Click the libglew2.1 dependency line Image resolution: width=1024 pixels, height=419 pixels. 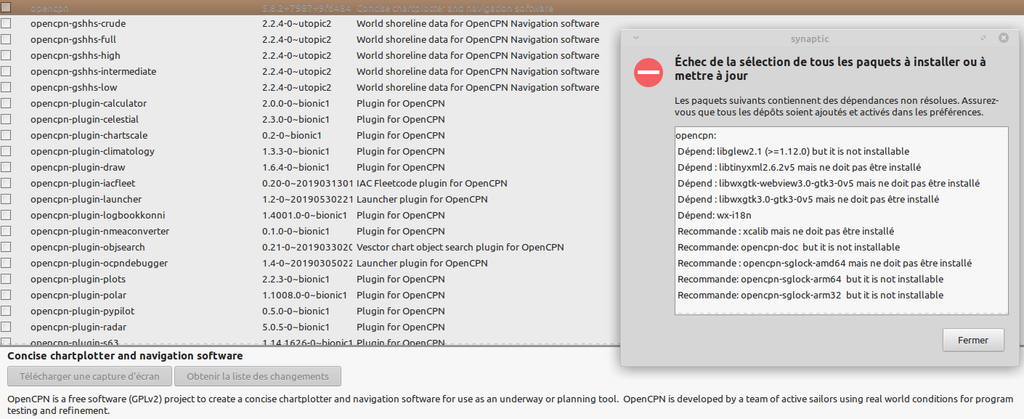[793, 151]
